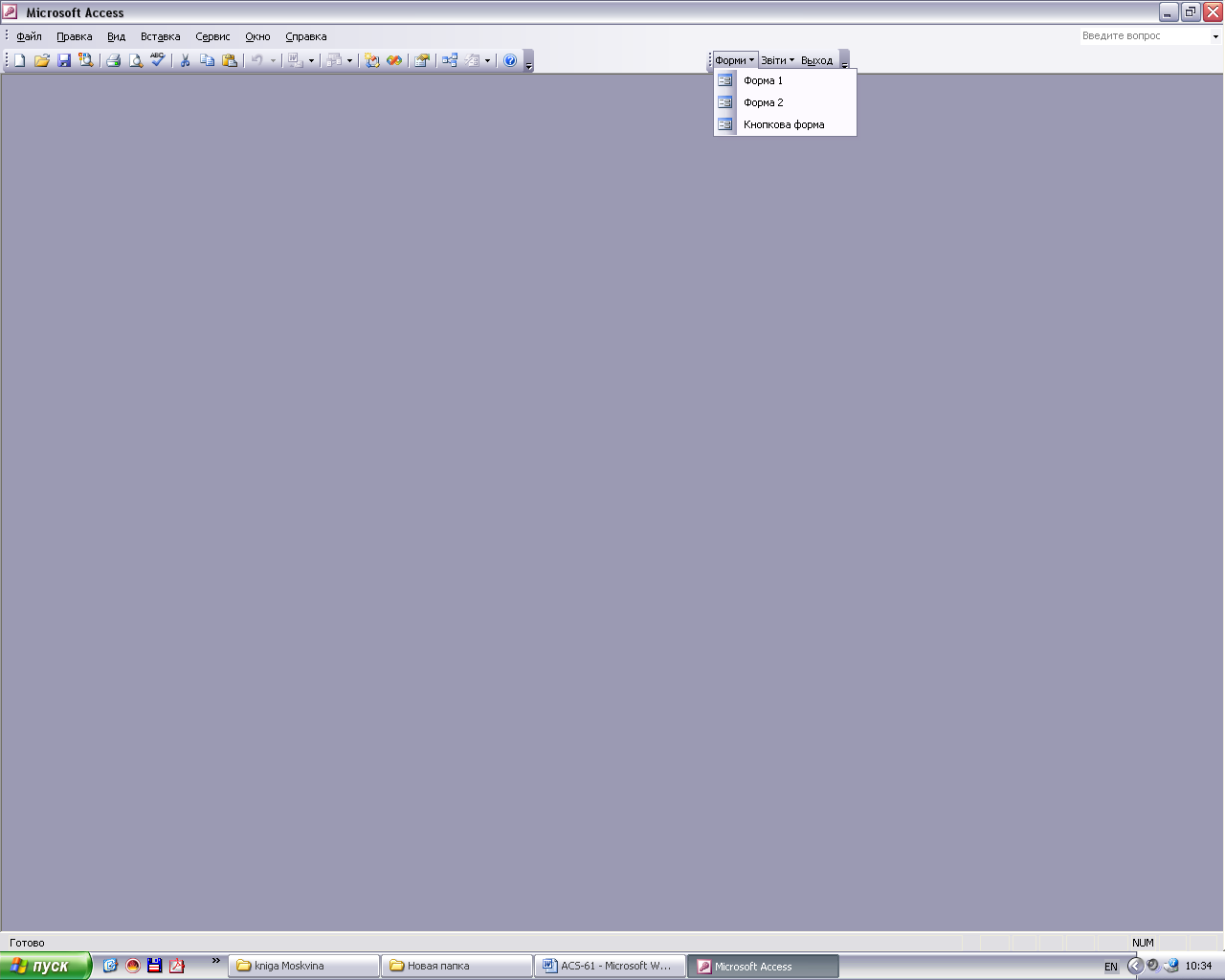Viewport: 1225px width, 980px height.
Task: Open the Properties icon
Action: point(422,60)
